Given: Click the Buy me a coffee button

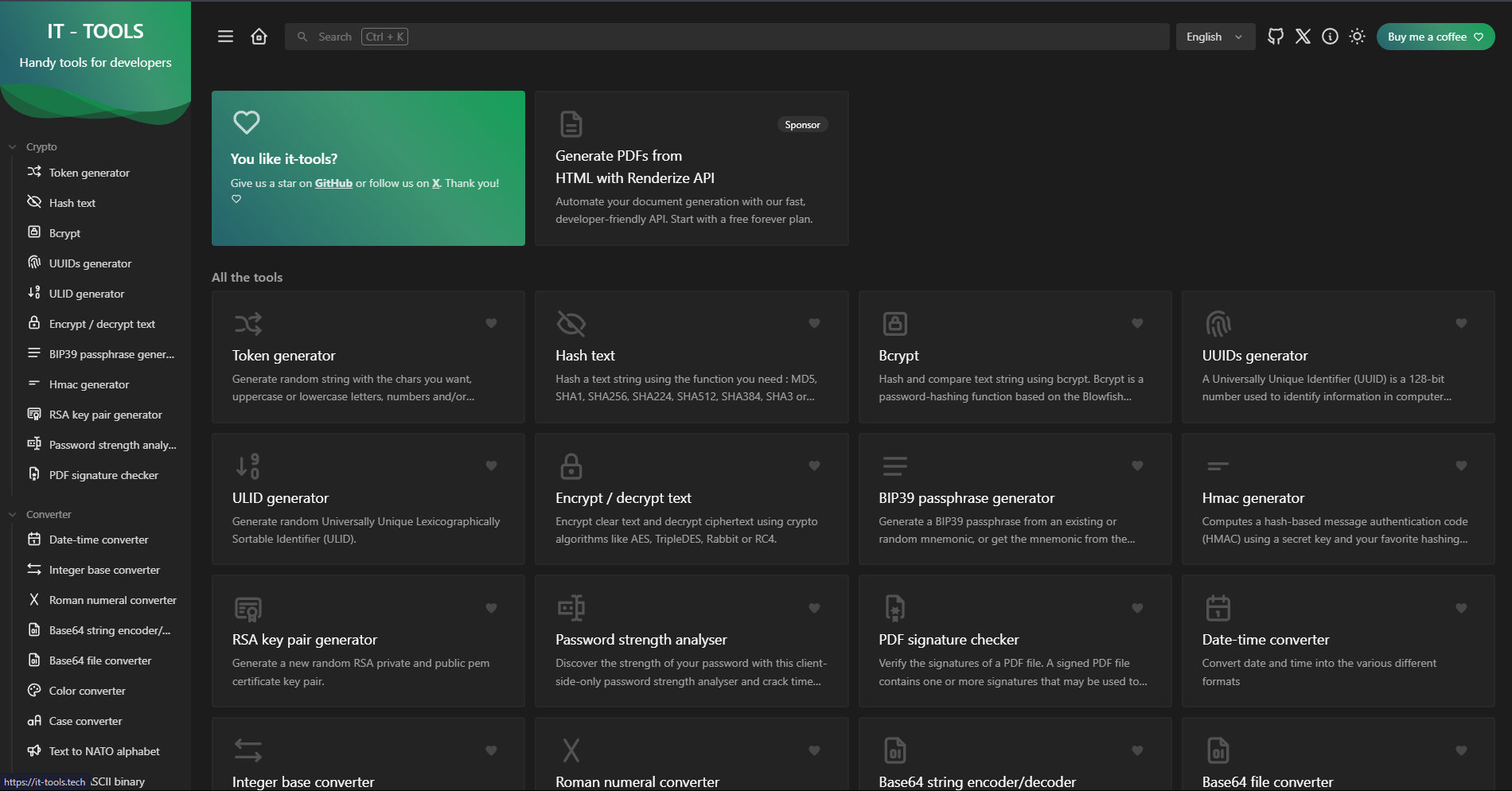Looking at the screenshot, I should point(1434,37).
